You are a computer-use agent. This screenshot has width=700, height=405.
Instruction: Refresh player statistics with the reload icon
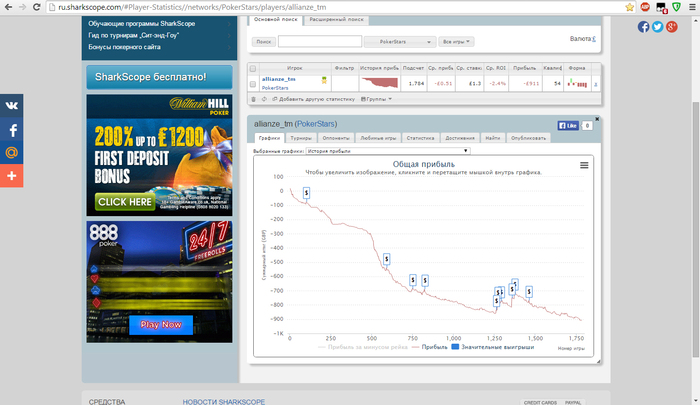264,99
